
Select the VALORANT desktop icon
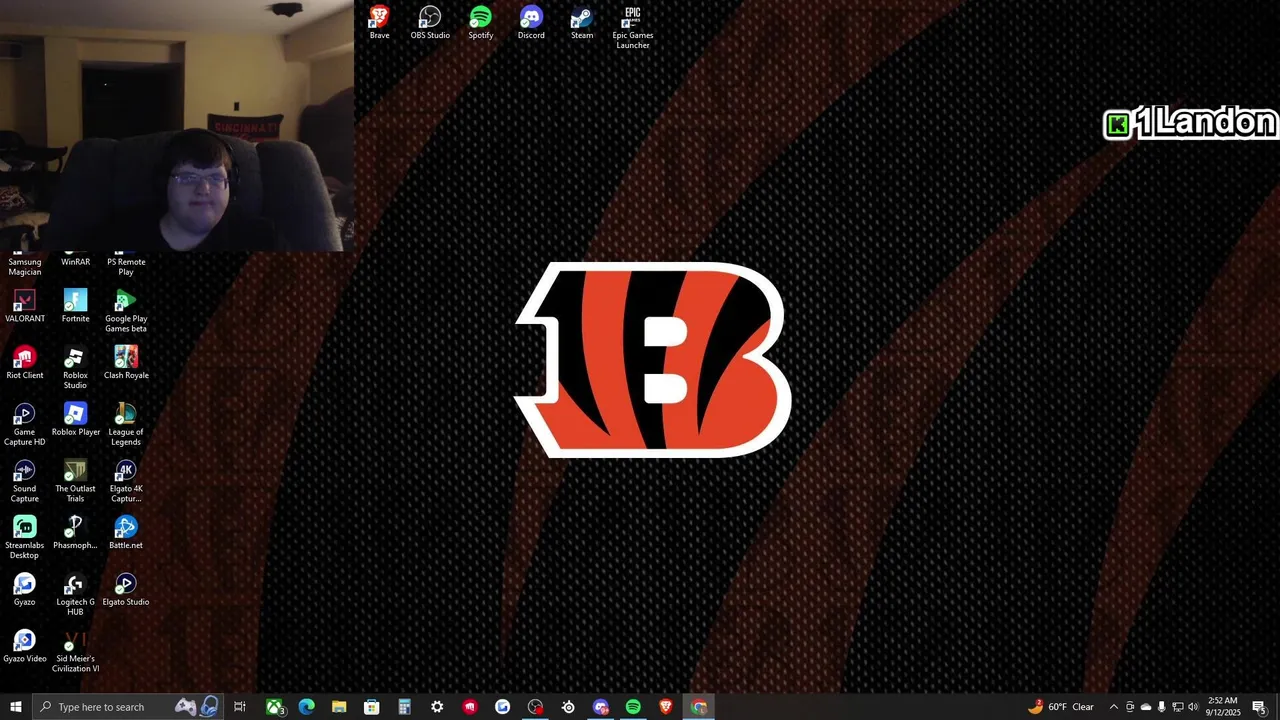point(25,306)
